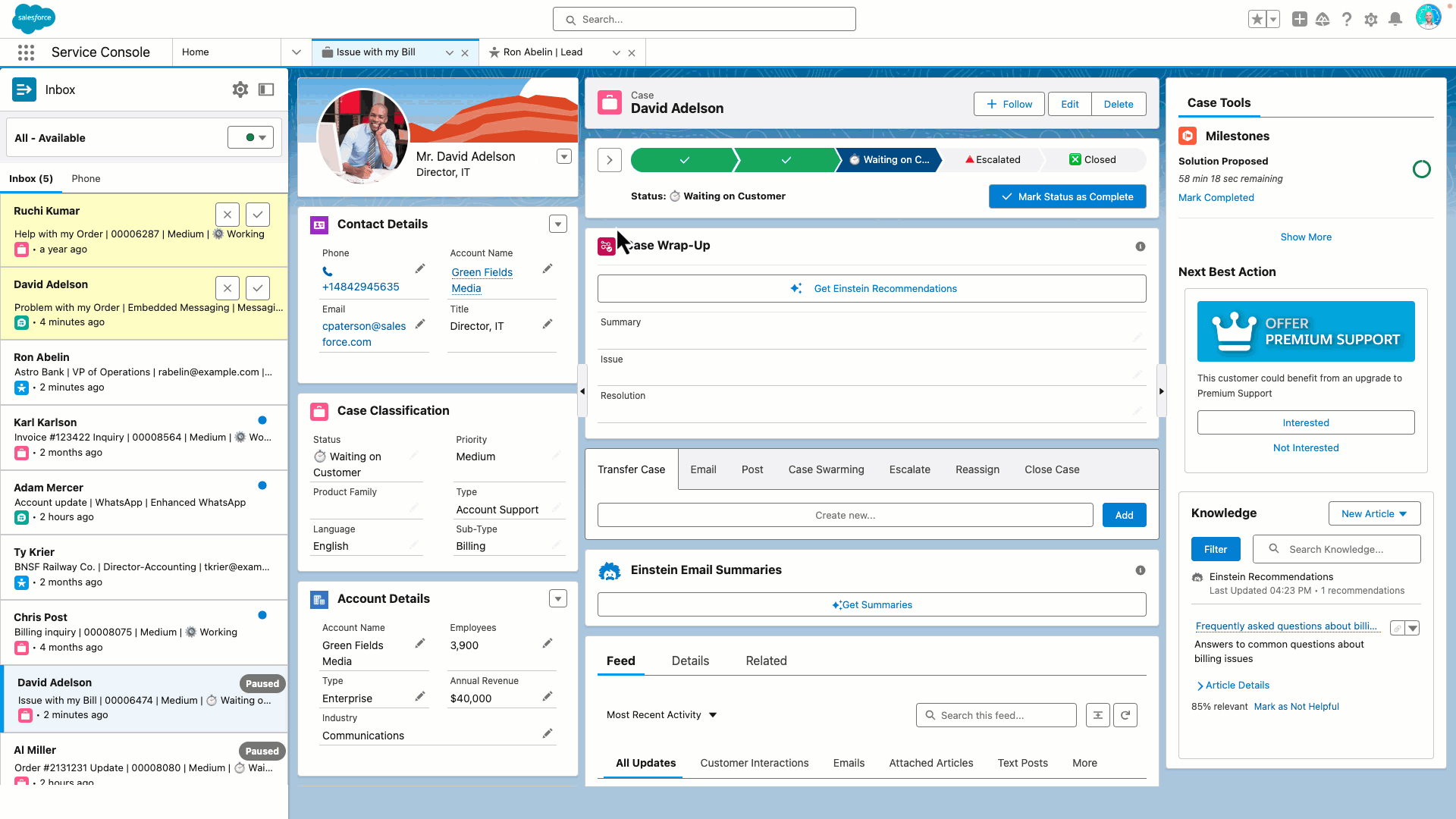The height and width of the screenshot is (819, 1456).
Task: Click Mark Status as Complete button
Action: click(1067, 196)
